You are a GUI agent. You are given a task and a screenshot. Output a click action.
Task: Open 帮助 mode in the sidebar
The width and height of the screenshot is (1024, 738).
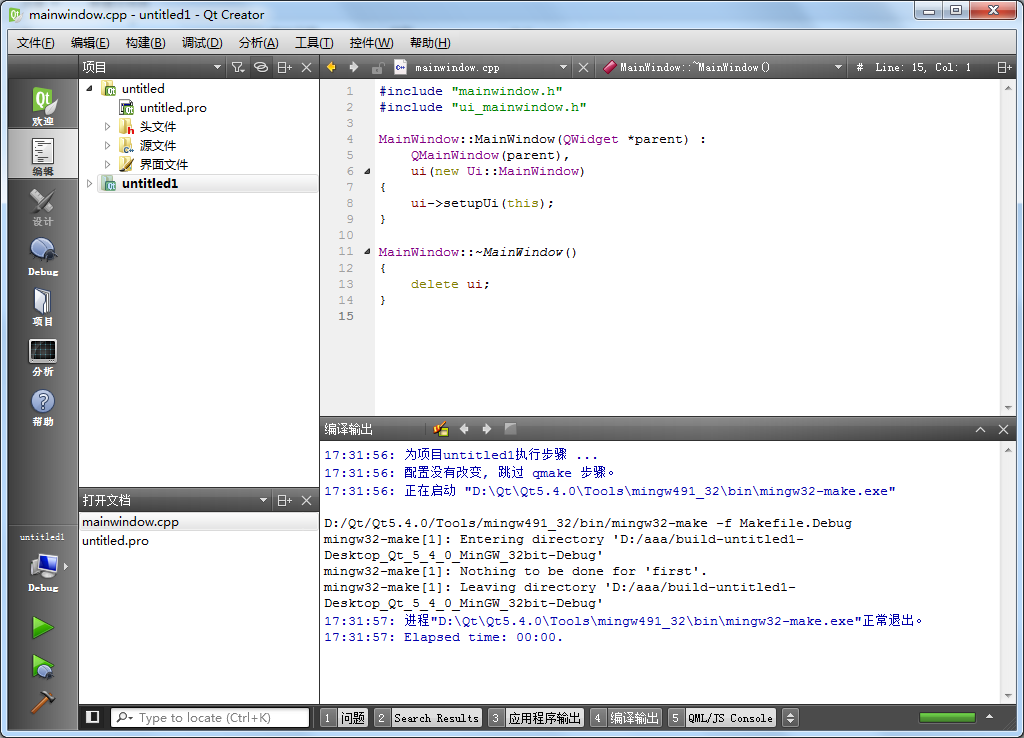[41, 403]
